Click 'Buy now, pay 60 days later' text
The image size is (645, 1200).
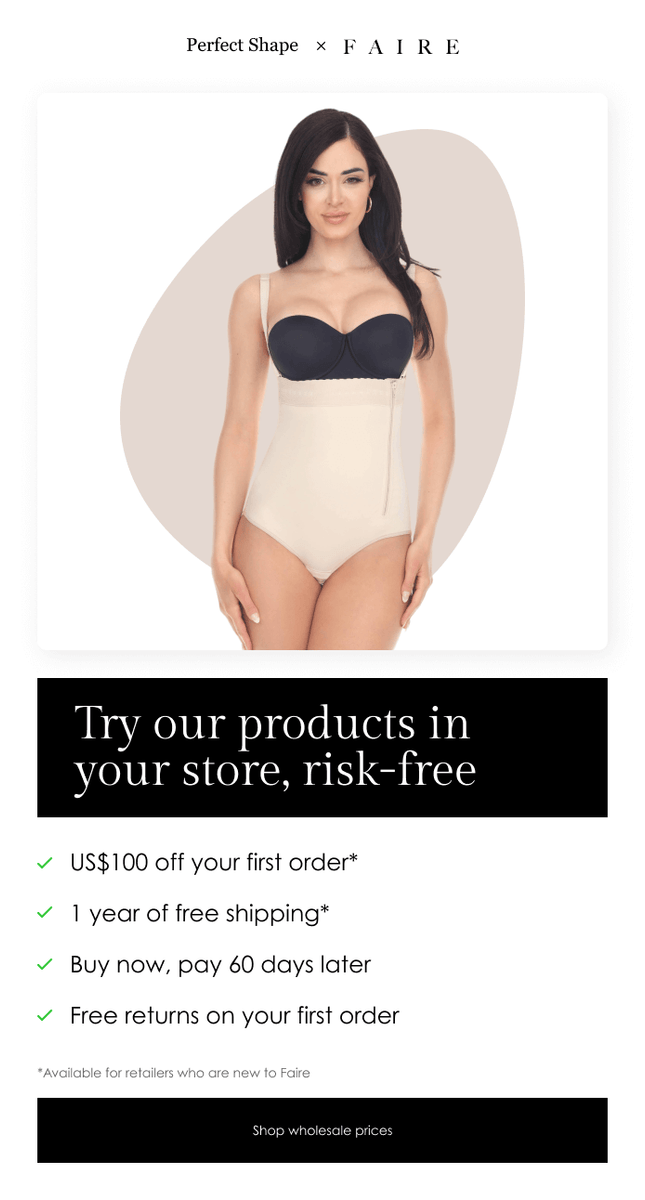click(x=220, y=964)
